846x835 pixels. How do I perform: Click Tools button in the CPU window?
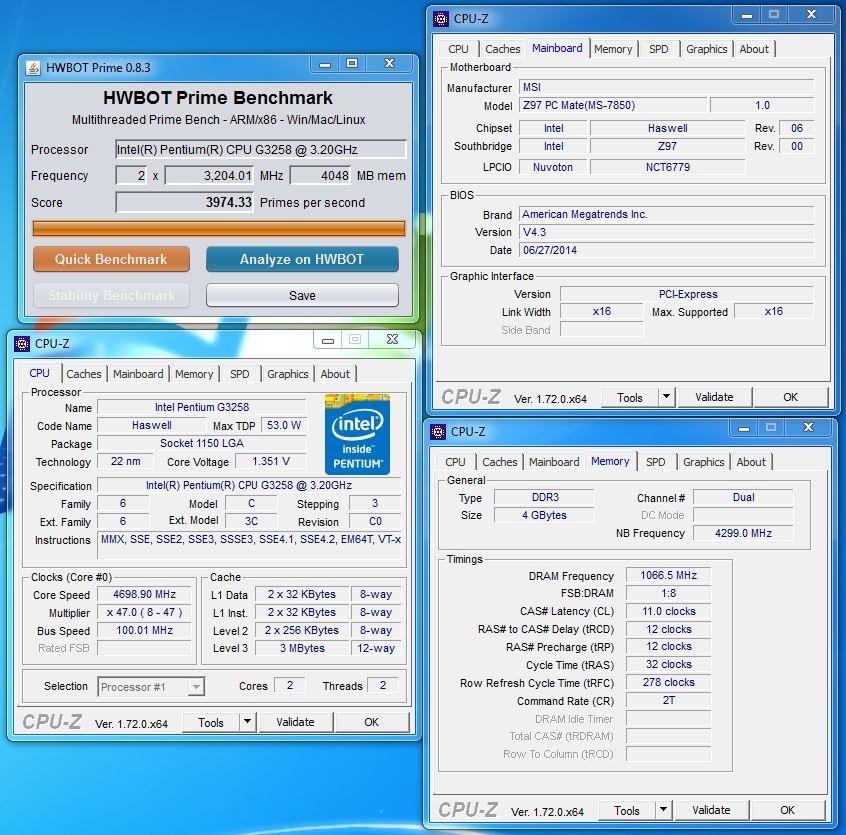pos(210,722)
